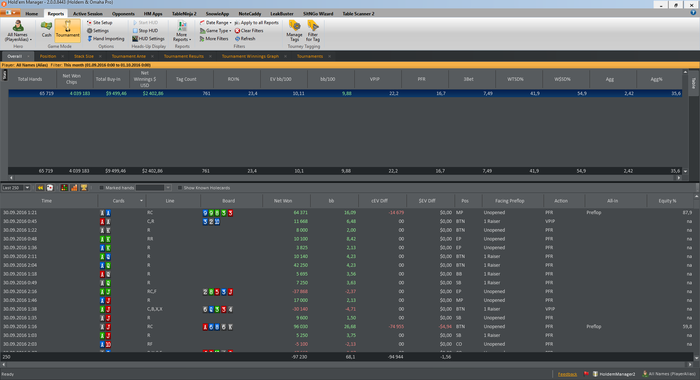Image resolution: width=700 pixels, height=380 pixels.
Task: Open the HM Apps ribbon tab
Action: pos(153,13)
